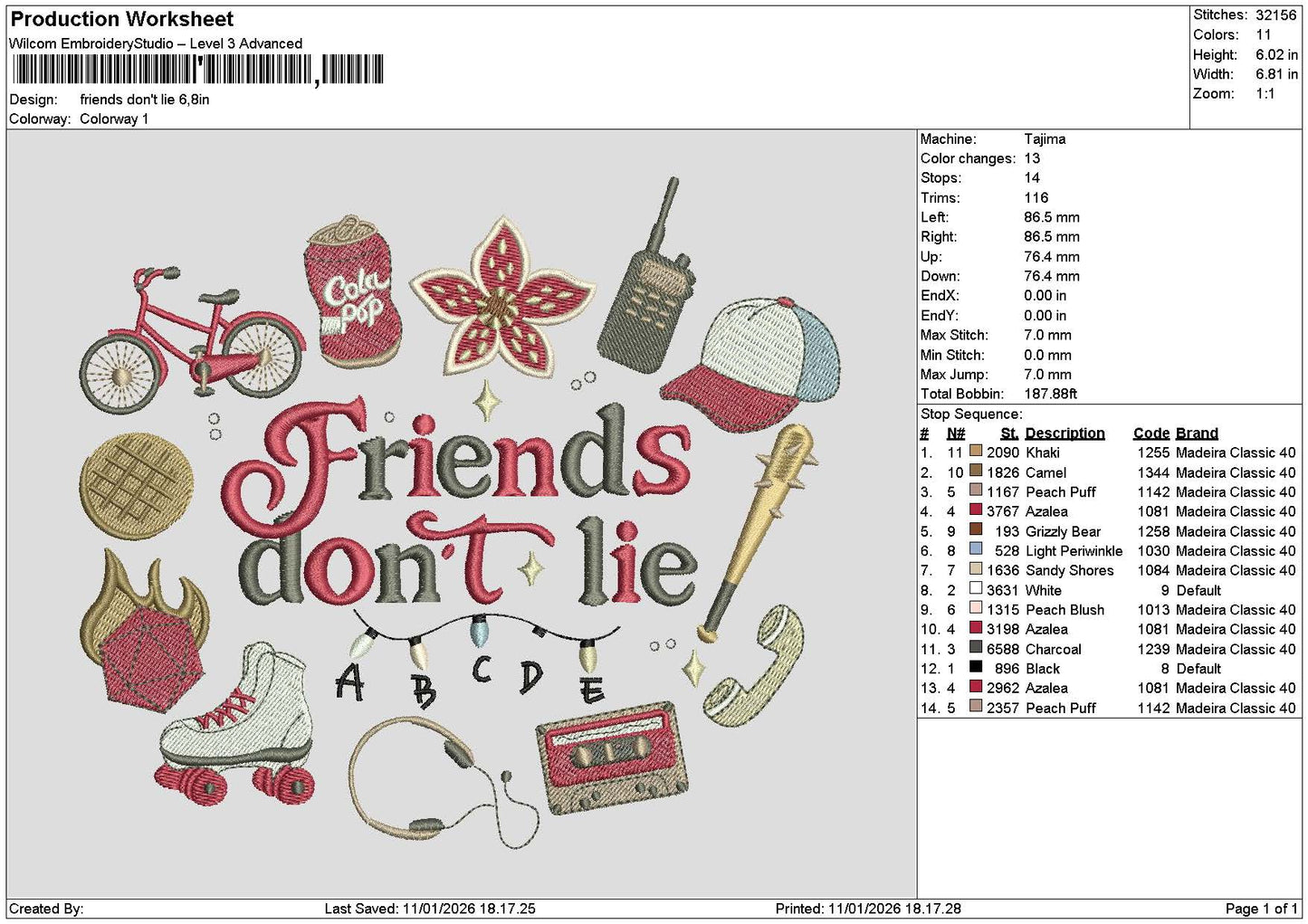Image resolution: width=1308 pixels, height=924 pixels.
Task: Click the stitch count '6588' in Charcoal row
Action: pos(1003,649)
